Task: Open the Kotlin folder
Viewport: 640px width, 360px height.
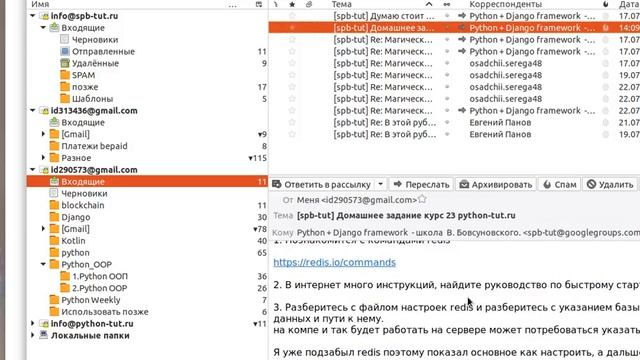Action: point(73,241)
